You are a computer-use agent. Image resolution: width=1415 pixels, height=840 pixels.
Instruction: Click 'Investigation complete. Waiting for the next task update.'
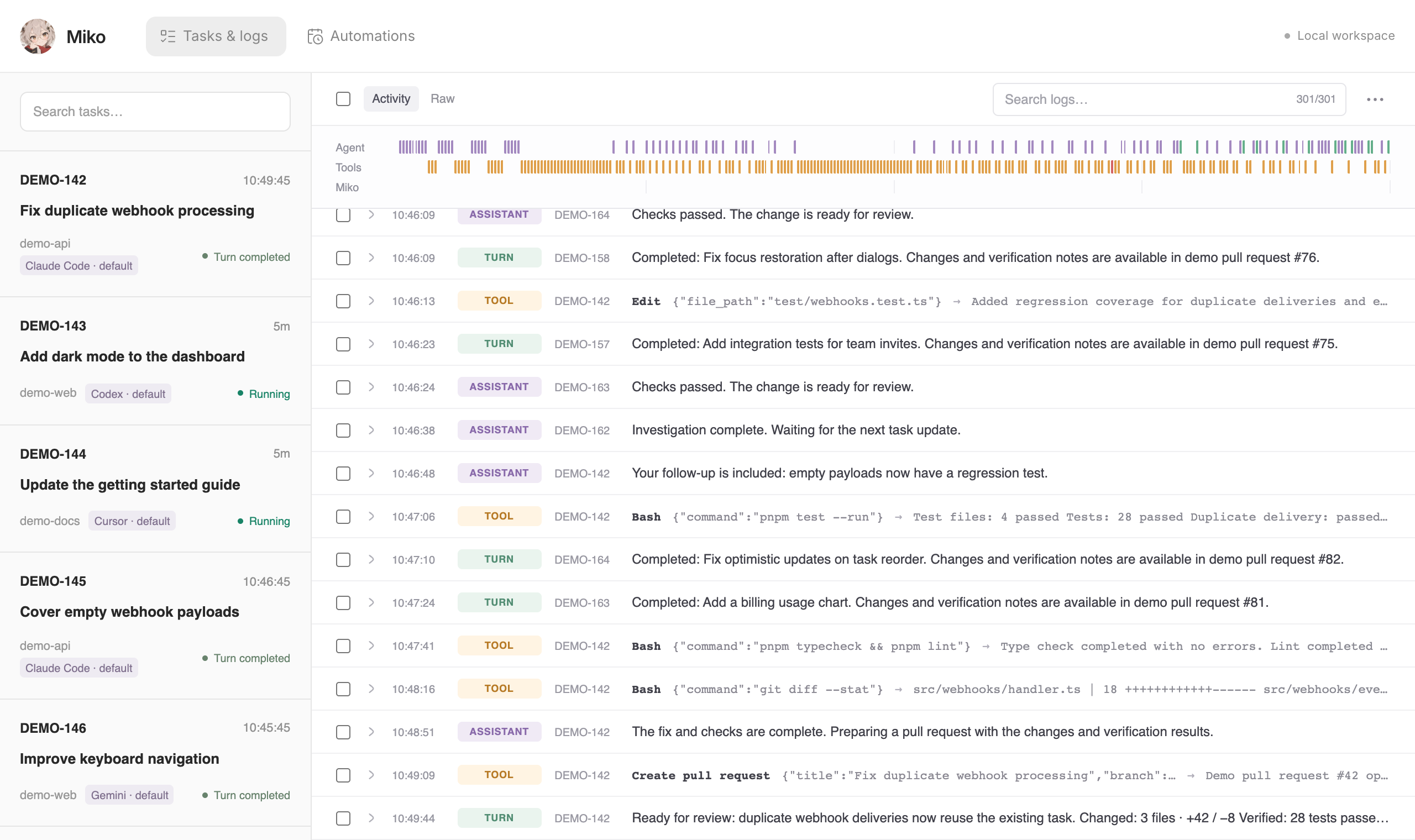[x=796, y=430]
